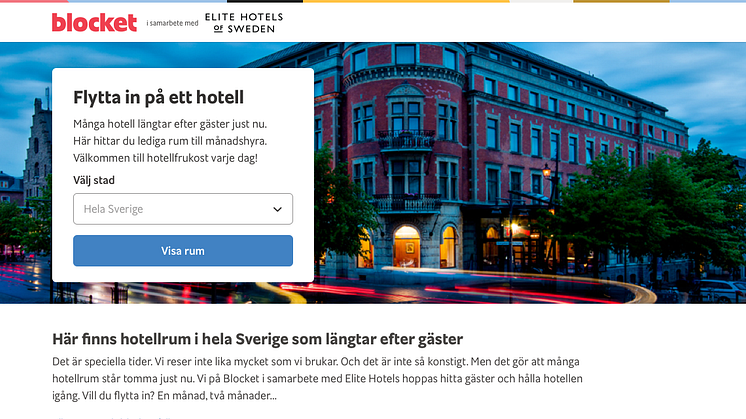Click the Välj stad field label
746x419 pixels.
(x=94, y=180)
